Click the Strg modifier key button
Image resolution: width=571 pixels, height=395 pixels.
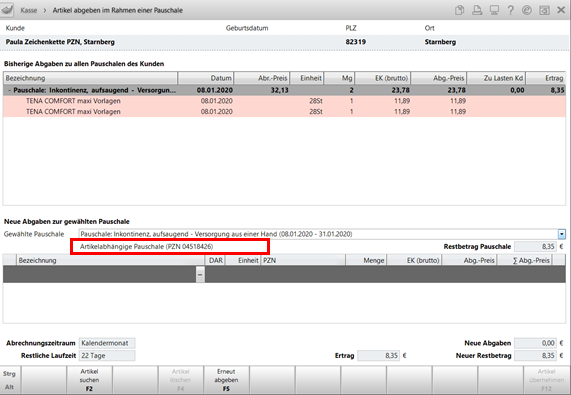click(x=9, y=374)
